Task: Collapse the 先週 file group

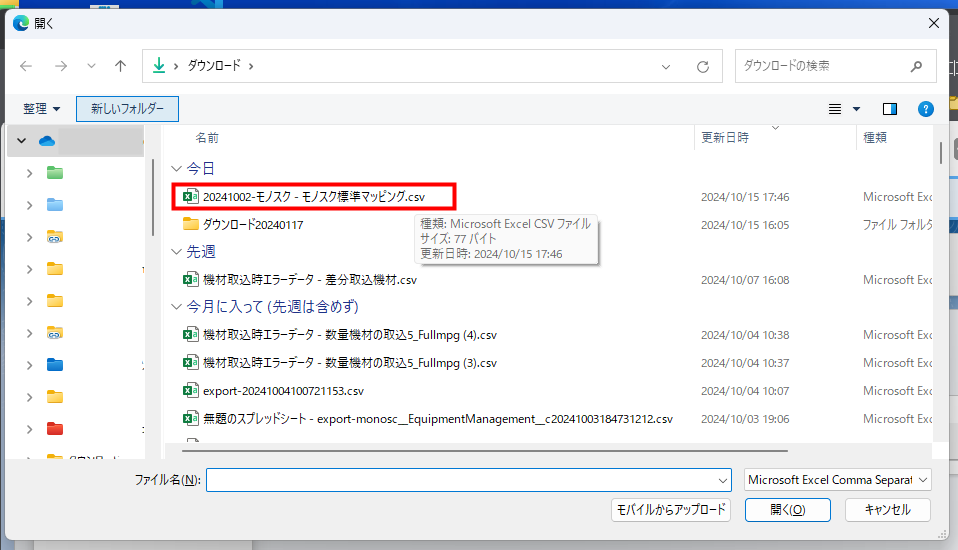Action: tap(177, 252)
